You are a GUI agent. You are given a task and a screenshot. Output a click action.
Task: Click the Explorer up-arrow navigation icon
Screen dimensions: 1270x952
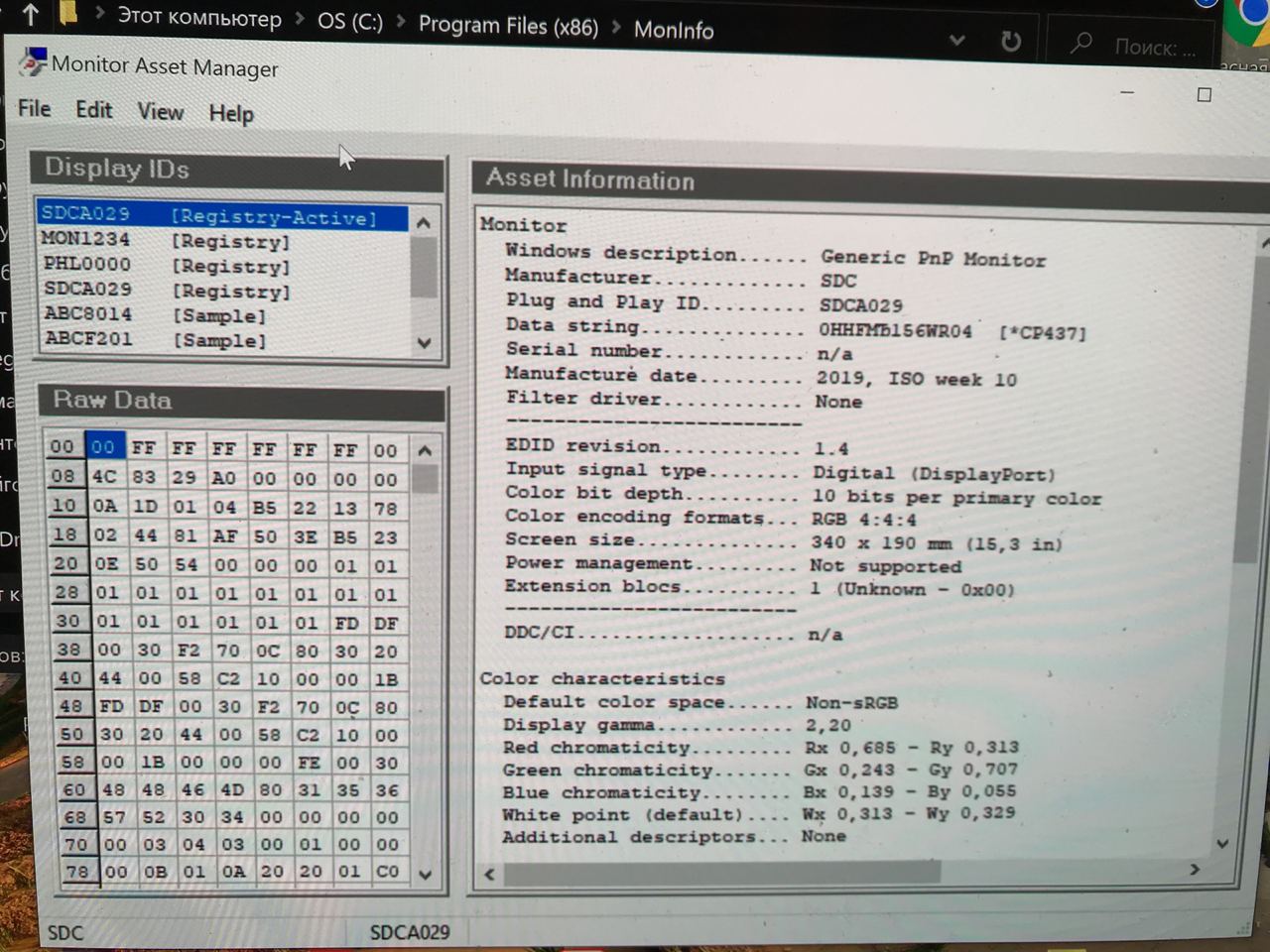[x=31, y=14]
